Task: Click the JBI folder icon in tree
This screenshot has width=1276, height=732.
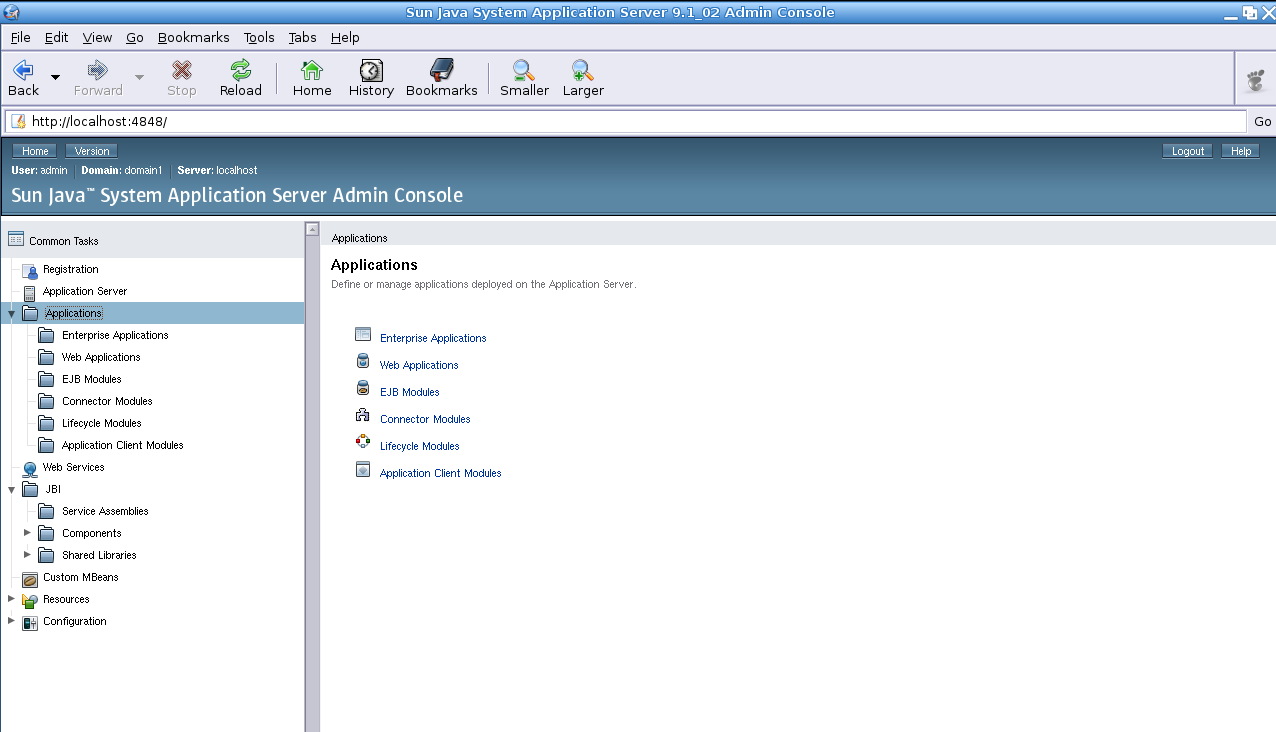Action: (x=30, y=490)
